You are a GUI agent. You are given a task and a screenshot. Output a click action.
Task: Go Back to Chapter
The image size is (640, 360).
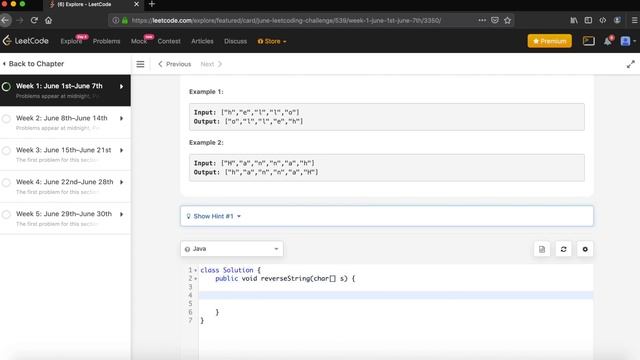click(33, 64)
